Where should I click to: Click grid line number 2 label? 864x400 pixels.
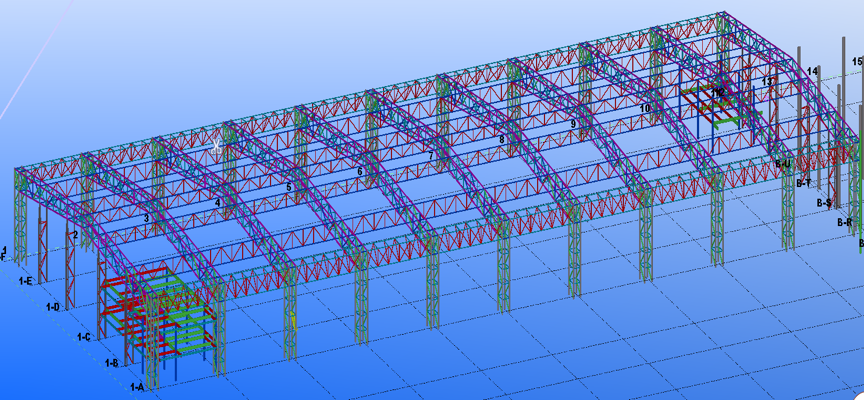tap(74, 236)
